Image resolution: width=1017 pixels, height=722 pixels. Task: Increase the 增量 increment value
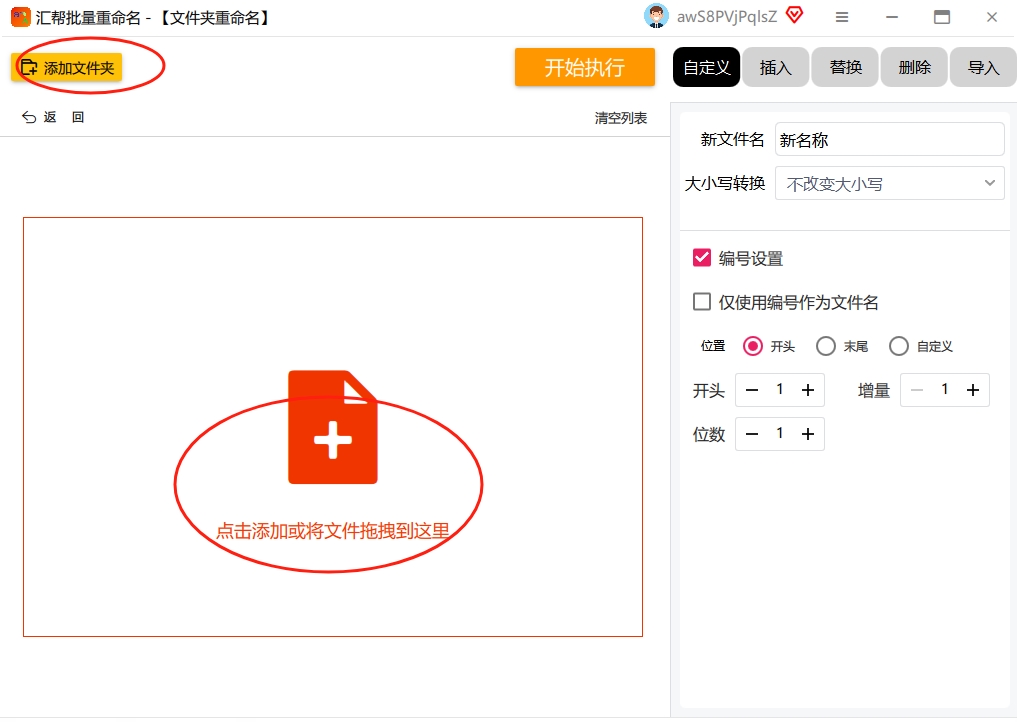click(972, 390)
